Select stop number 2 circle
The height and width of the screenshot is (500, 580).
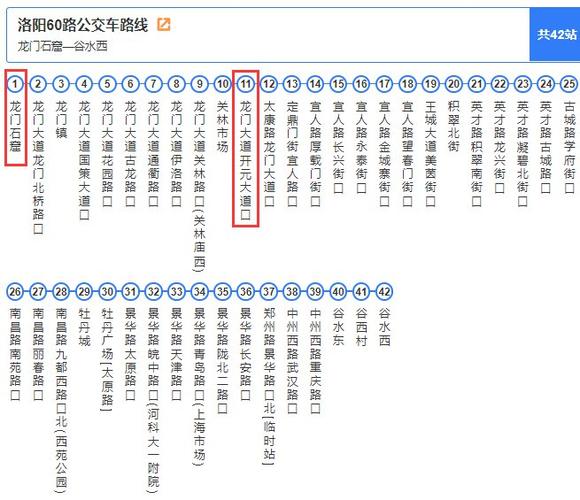(x=38, y=84)
